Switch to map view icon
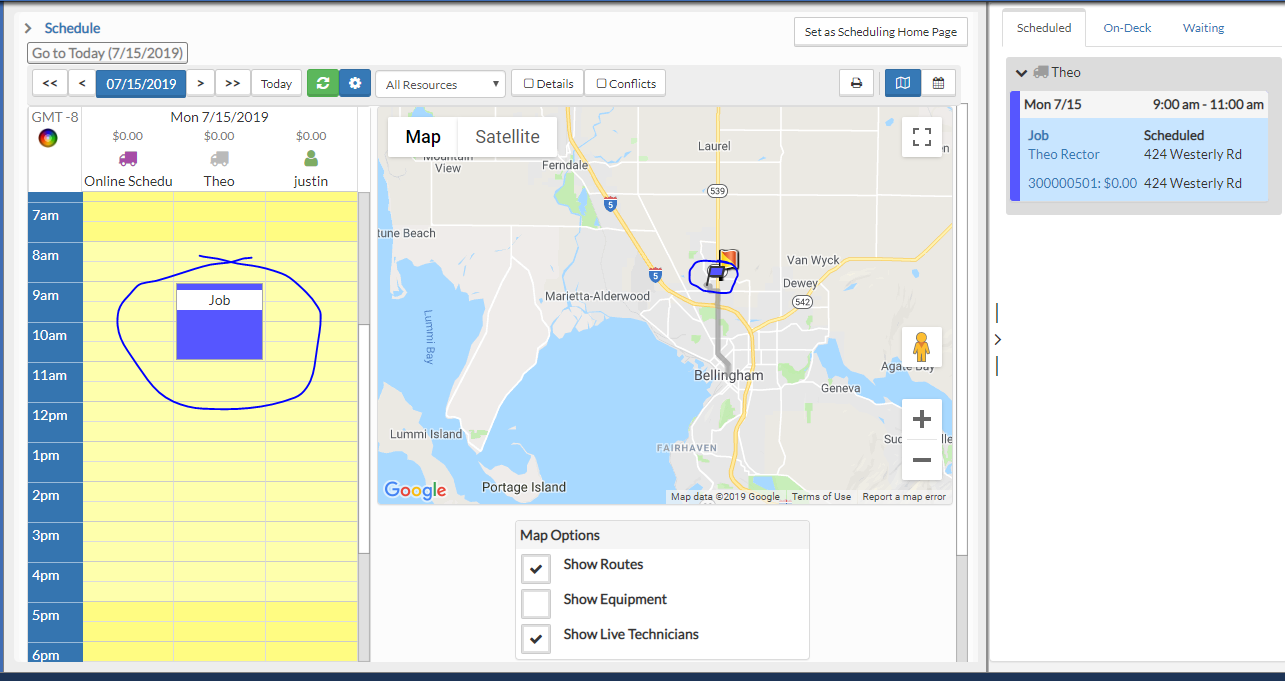The height and width of the screenshot is (681, 1285). [903, 84]
